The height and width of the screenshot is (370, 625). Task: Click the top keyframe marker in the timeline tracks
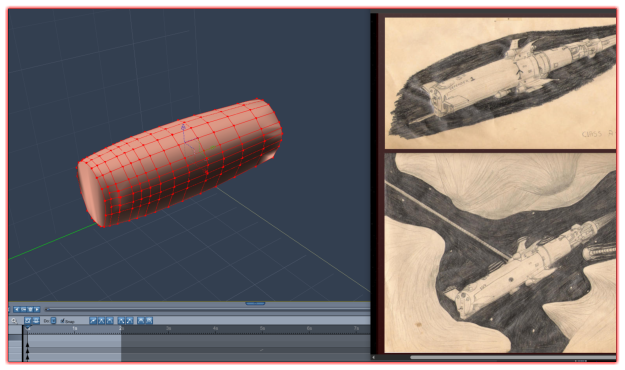28,344
